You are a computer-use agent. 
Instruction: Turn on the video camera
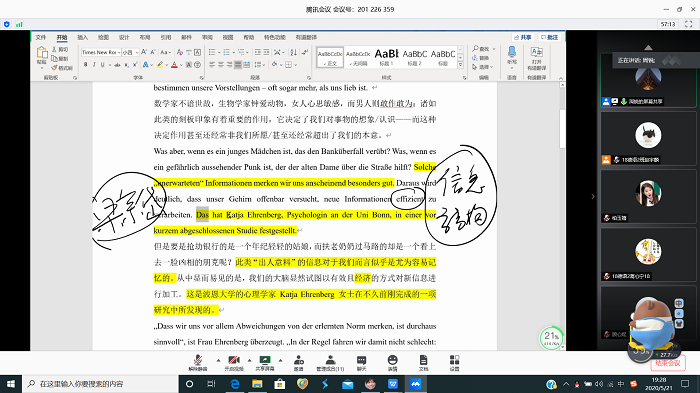[x=234, y=363]
